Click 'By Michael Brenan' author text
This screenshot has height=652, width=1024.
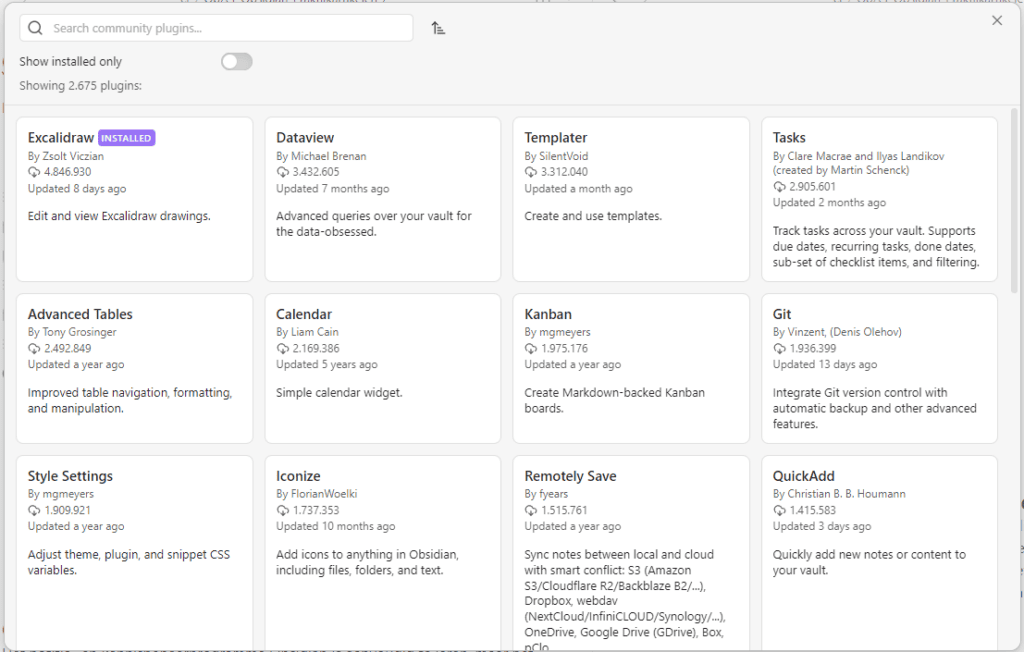[321, 156]
